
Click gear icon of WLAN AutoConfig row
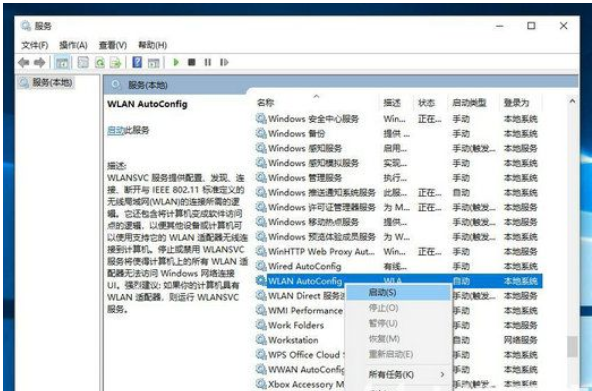tap(261, 281)
